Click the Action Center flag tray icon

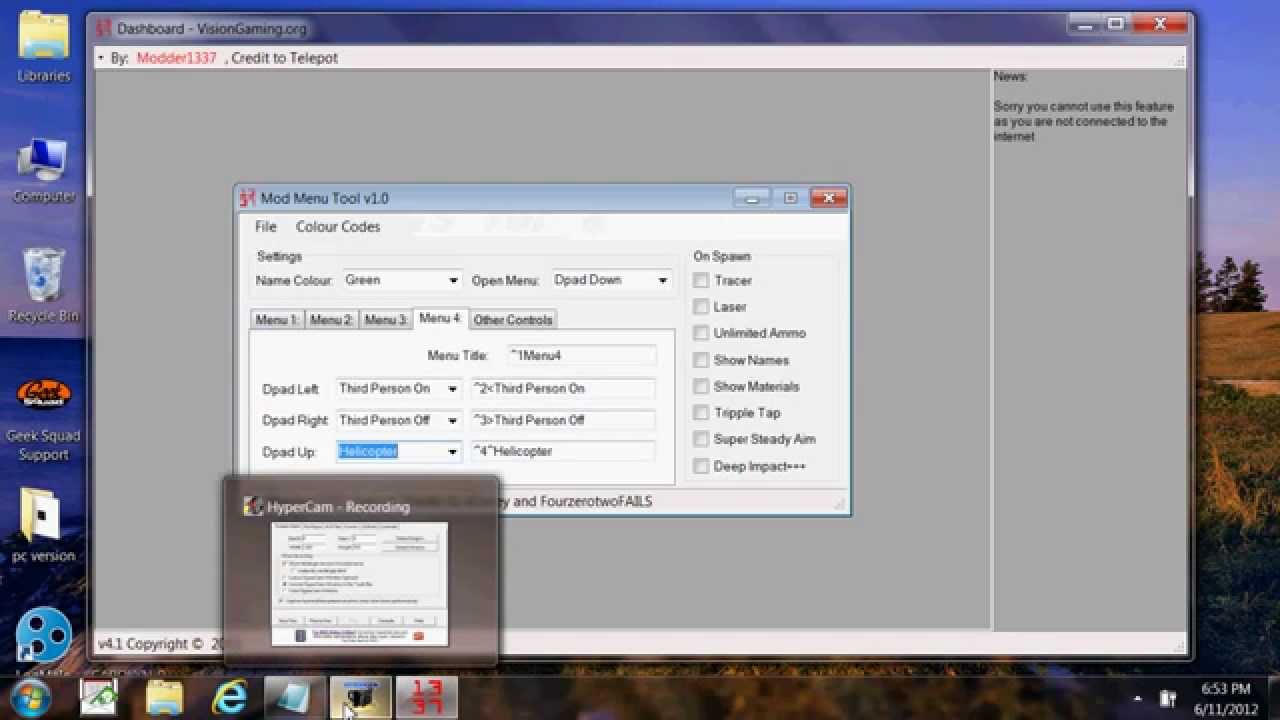point(1168,698)
